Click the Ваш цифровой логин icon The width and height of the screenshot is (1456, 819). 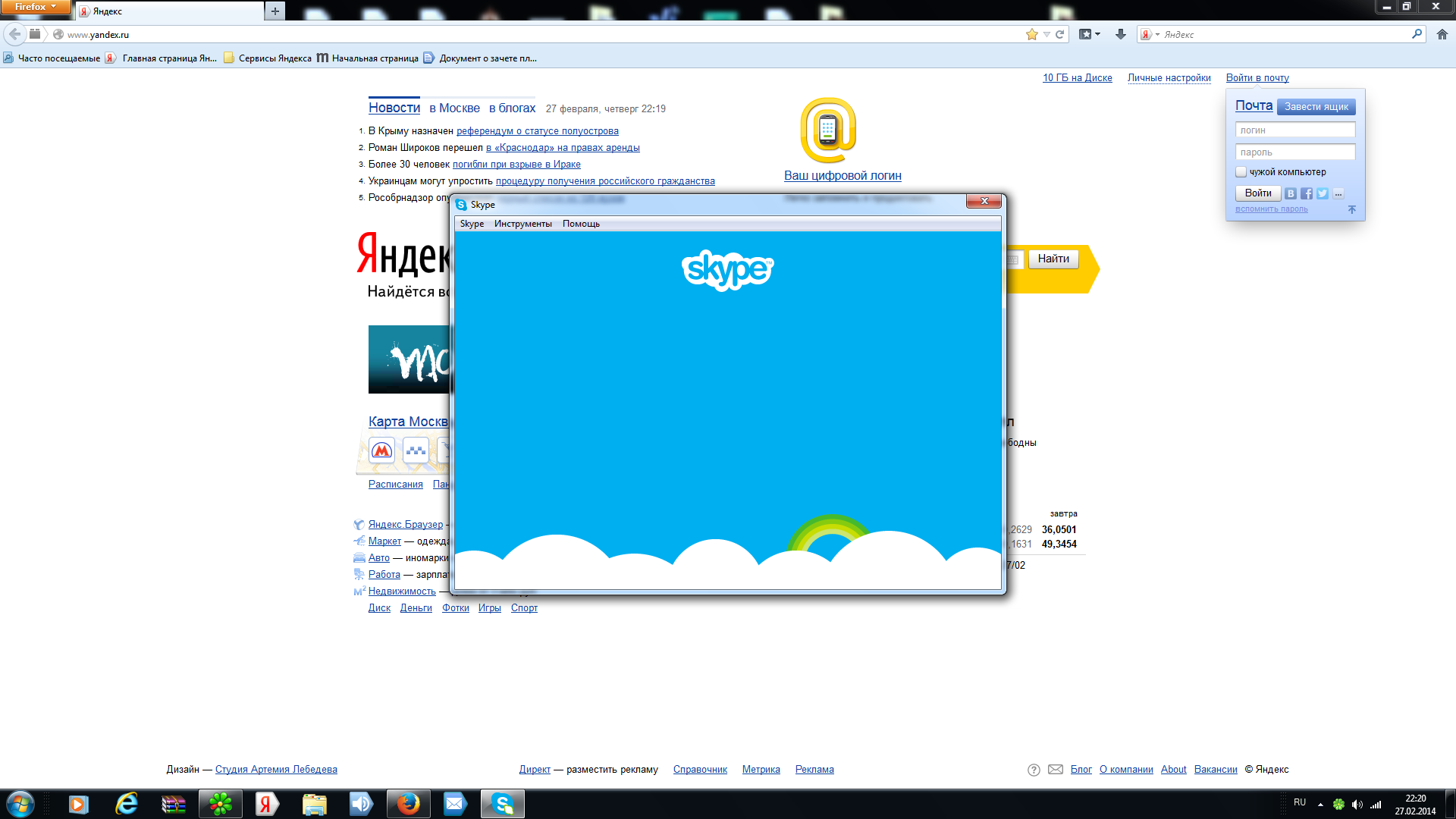point(827,130)
